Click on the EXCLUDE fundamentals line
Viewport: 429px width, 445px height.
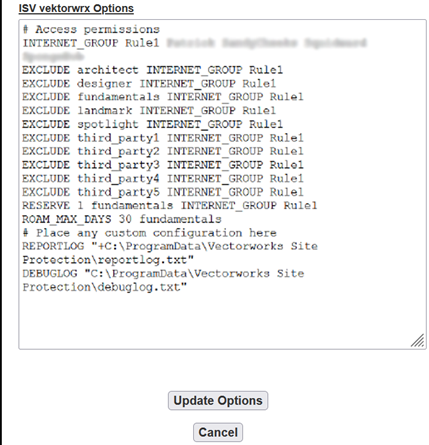coord(163,97)
